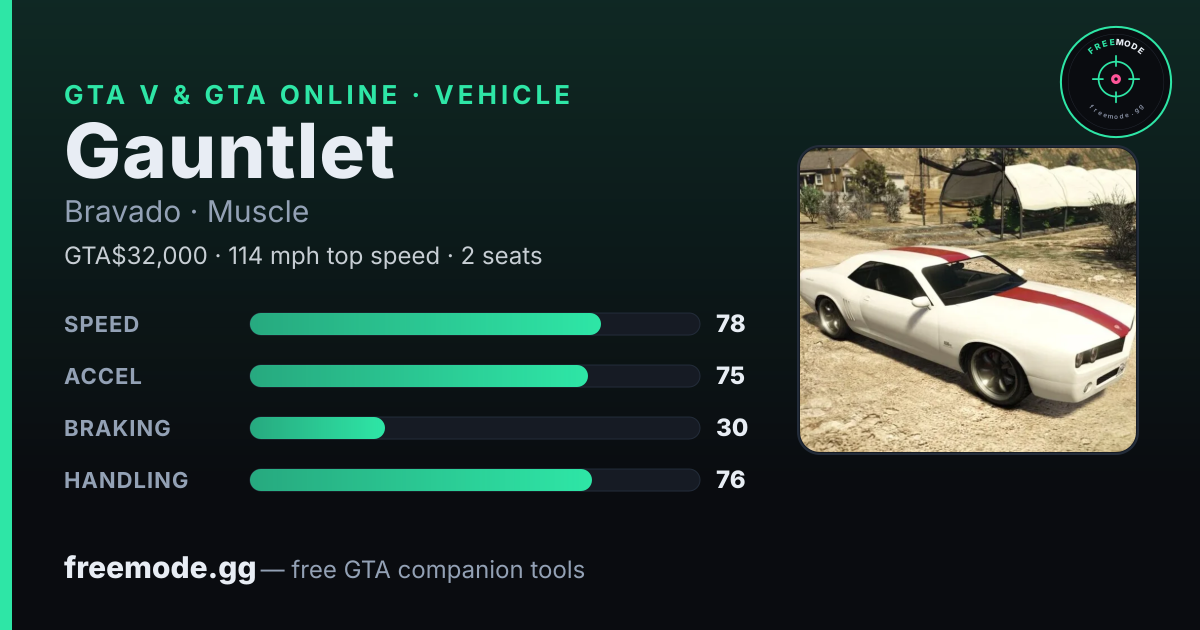Click the braking value 30
The height and width of the screenshot is (630, 1200).
(732, 428)
